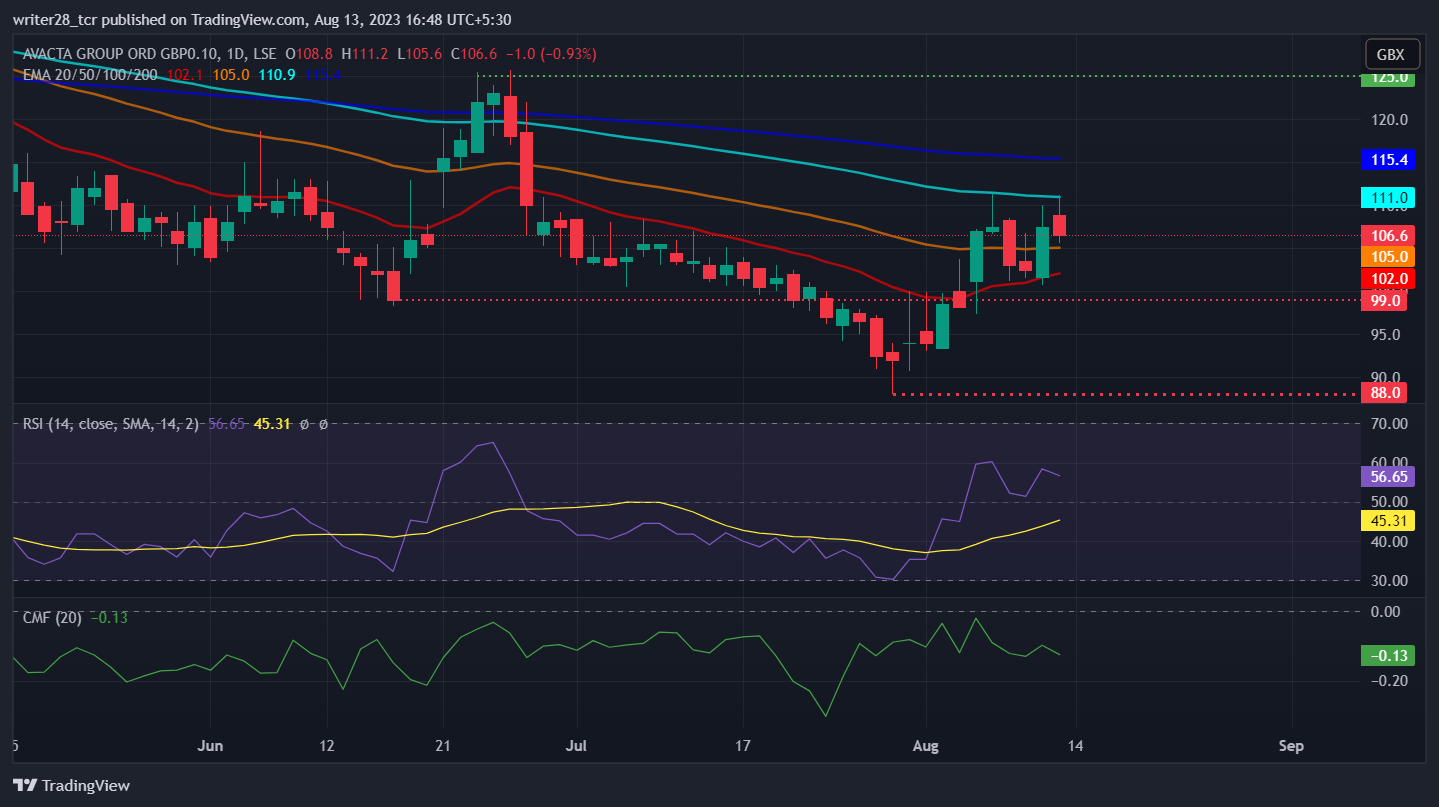Click the L105.6 low value in legend
This screenshot has height=807, width=1439.
pyautogui.click(x=418, y=54)
